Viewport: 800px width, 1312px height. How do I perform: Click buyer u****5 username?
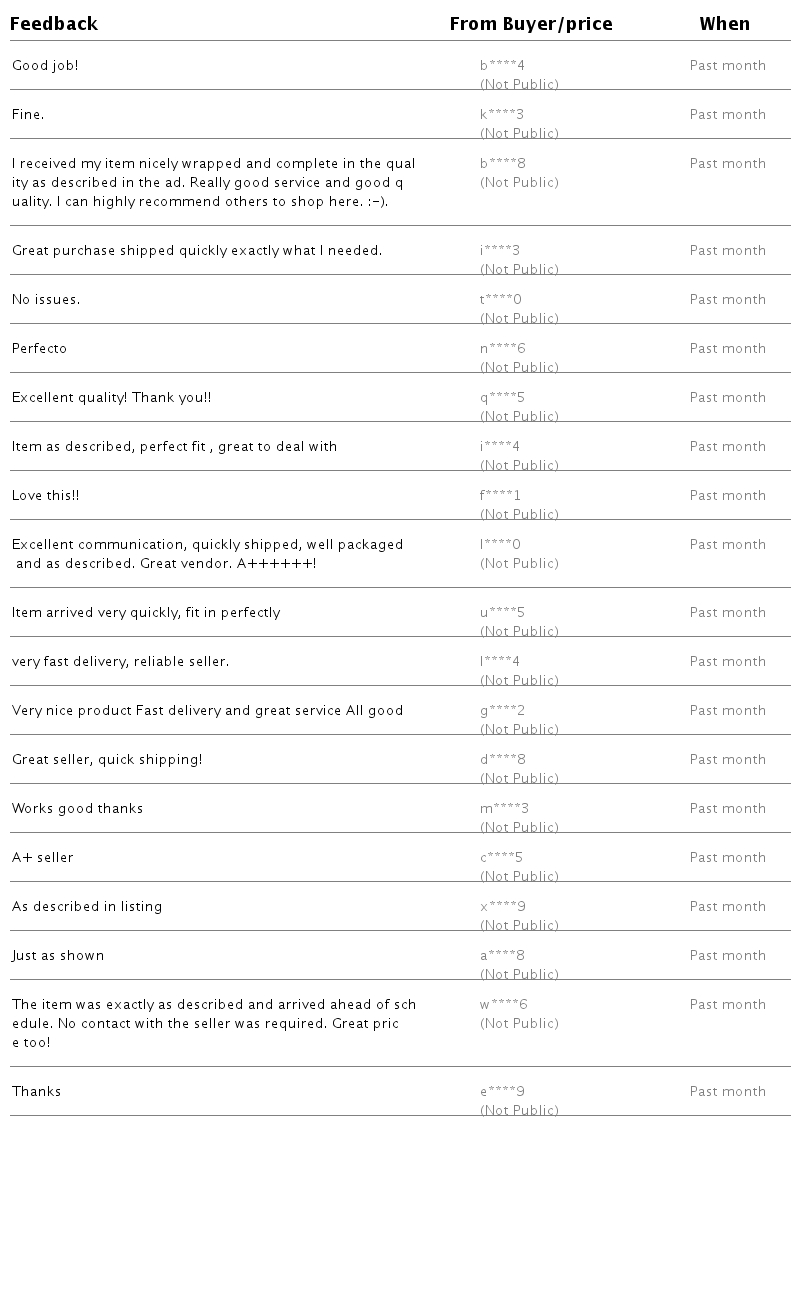[x=502, y=613]
